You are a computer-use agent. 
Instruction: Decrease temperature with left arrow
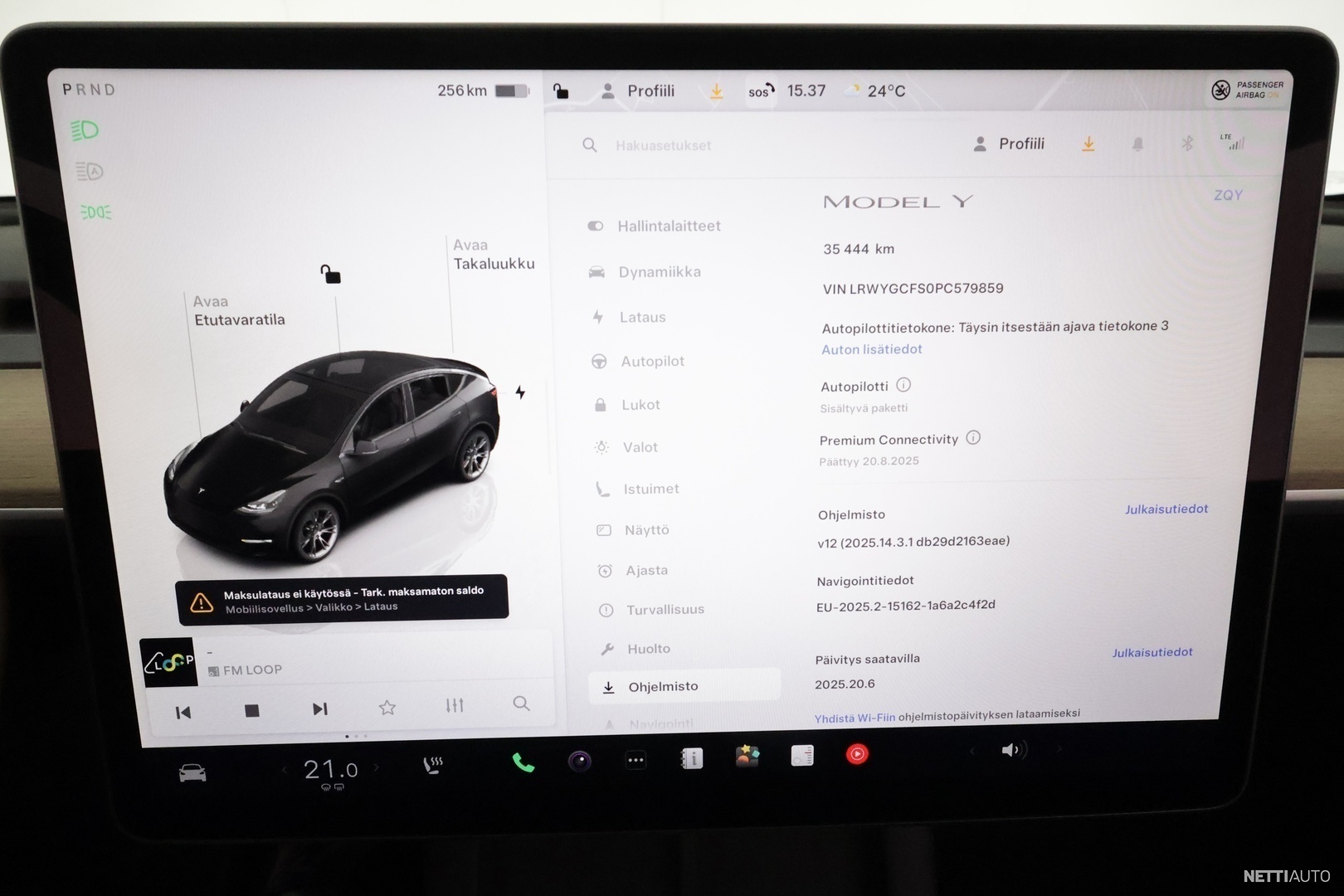coord(284,770)
